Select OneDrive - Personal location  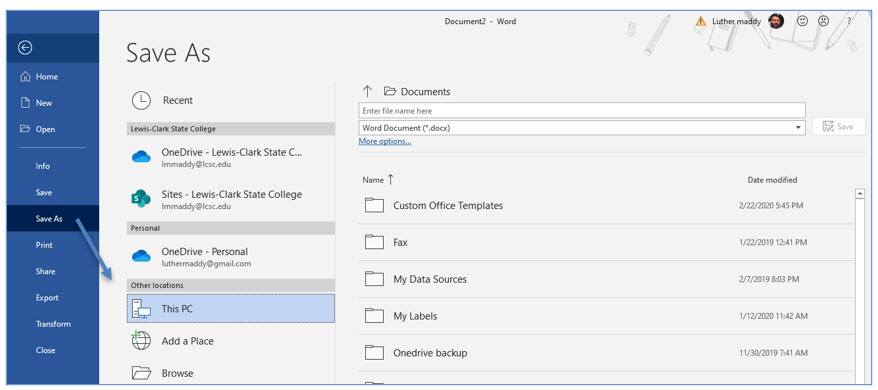click(x=231, y=257)
